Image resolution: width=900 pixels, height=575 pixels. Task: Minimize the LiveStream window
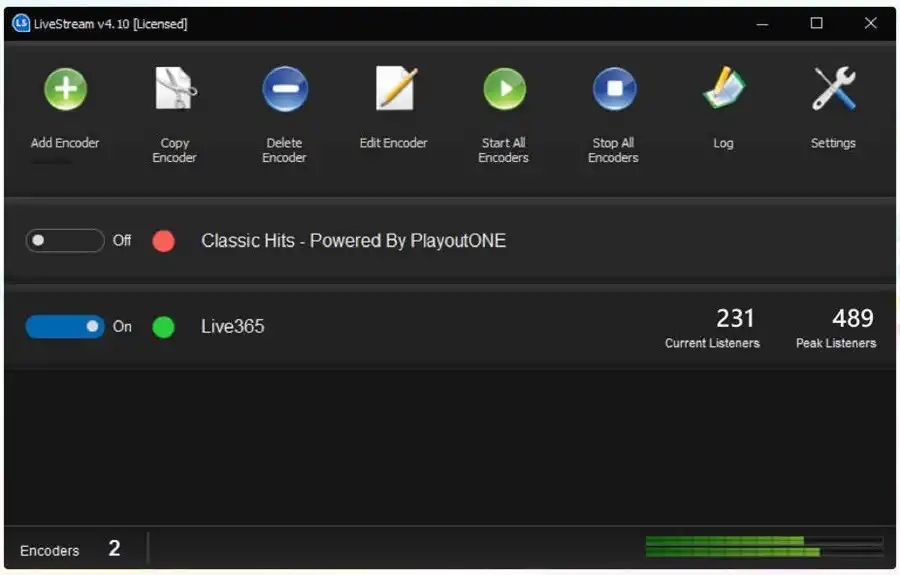click(x=762, y=24)
